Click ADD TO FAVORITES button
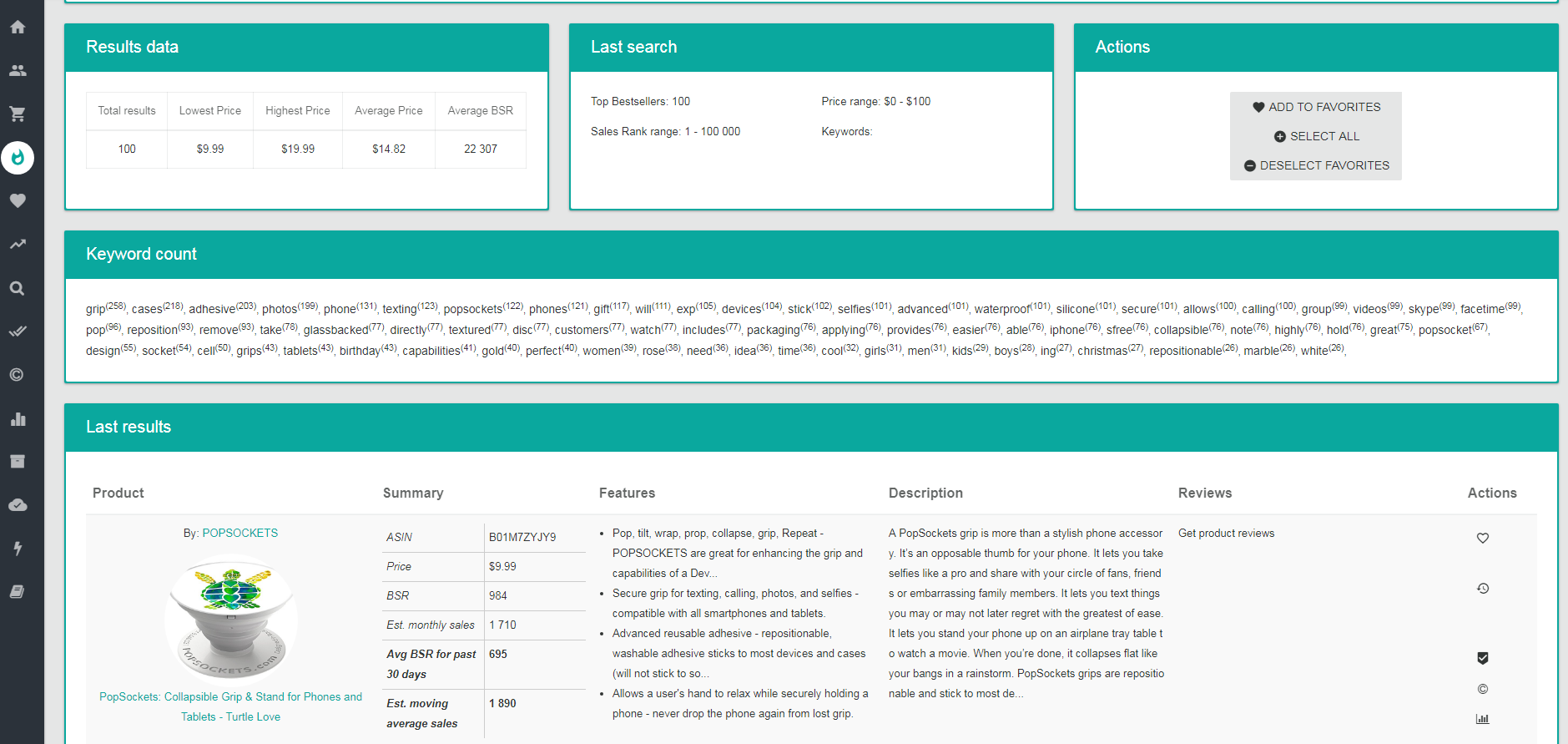Image resolution: width=1568 pixels, height=744 pixels. [1316, 107]
